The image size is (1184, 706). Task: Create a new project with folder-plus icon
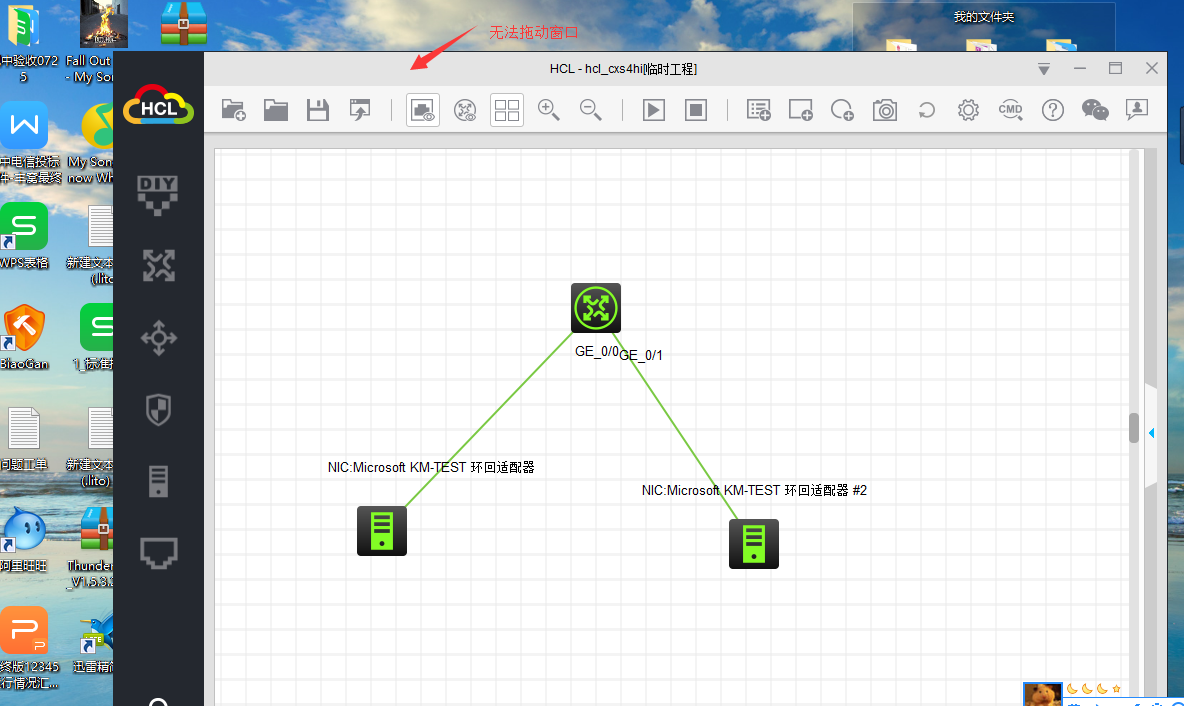tap(233, 110)
